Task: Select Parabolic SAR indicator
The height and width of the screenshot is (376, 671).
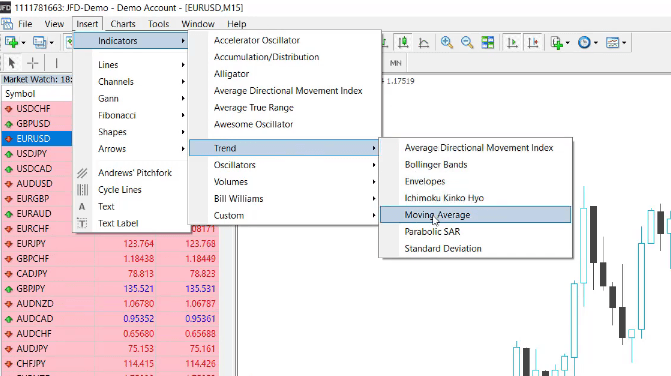Action: [475, 232]
